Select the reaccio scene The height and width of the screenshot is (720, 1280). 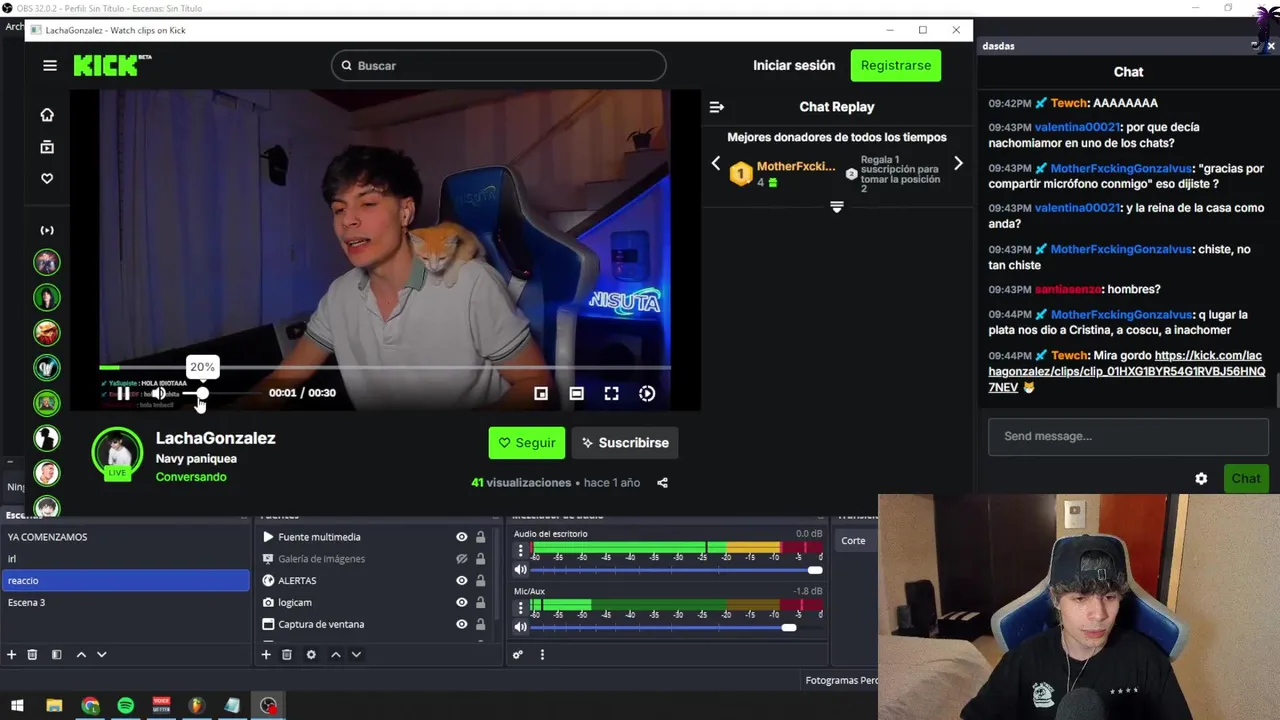[x=125, y=581]
